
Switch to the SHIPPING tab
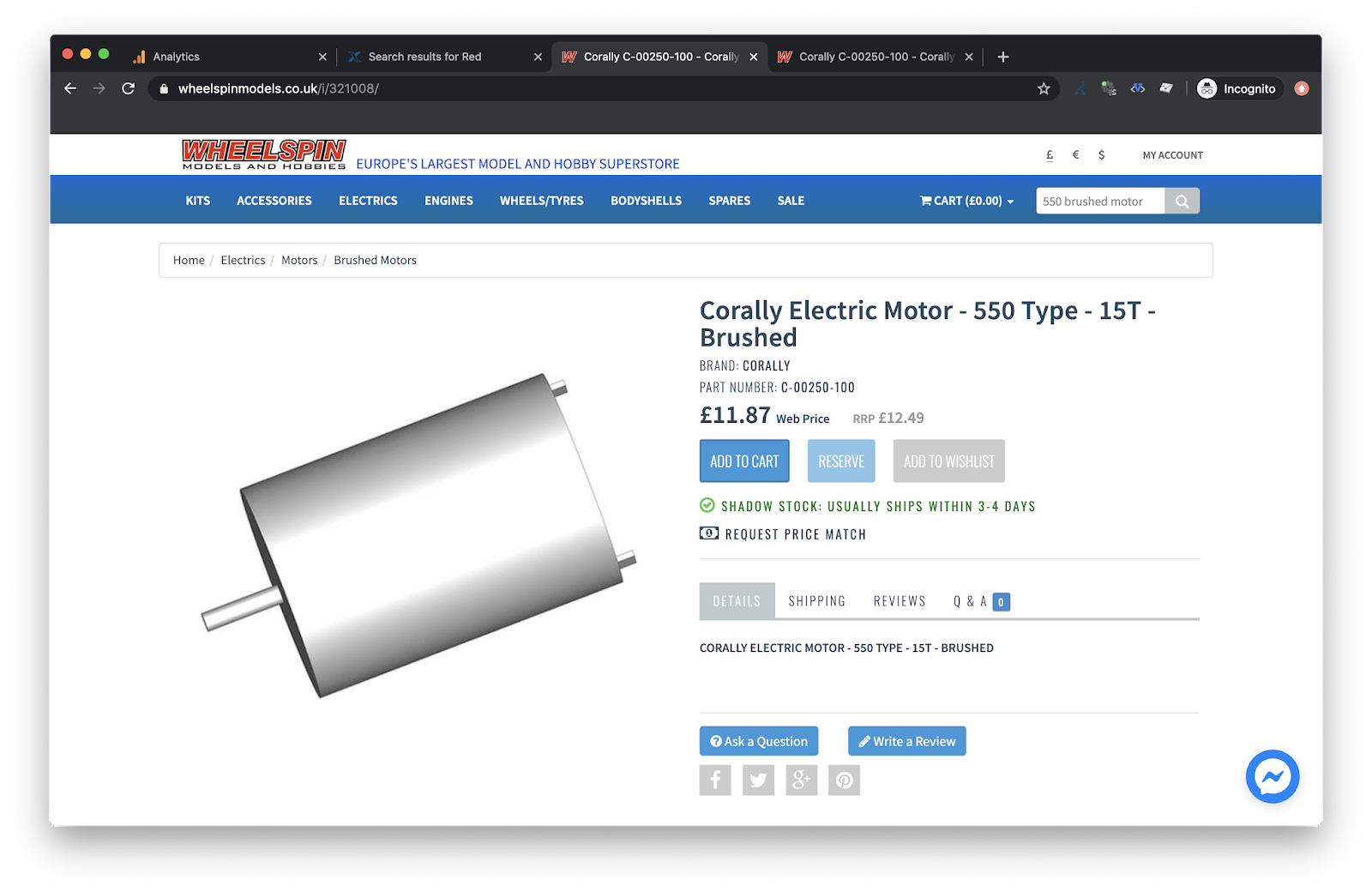tap(816, 600)
